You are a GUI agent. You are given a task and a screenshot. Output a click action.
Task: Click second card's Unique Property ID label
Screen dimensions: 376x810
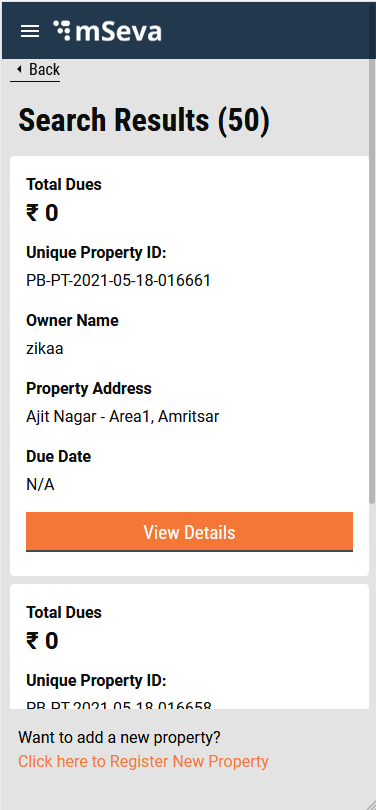[x=96, y=681]
